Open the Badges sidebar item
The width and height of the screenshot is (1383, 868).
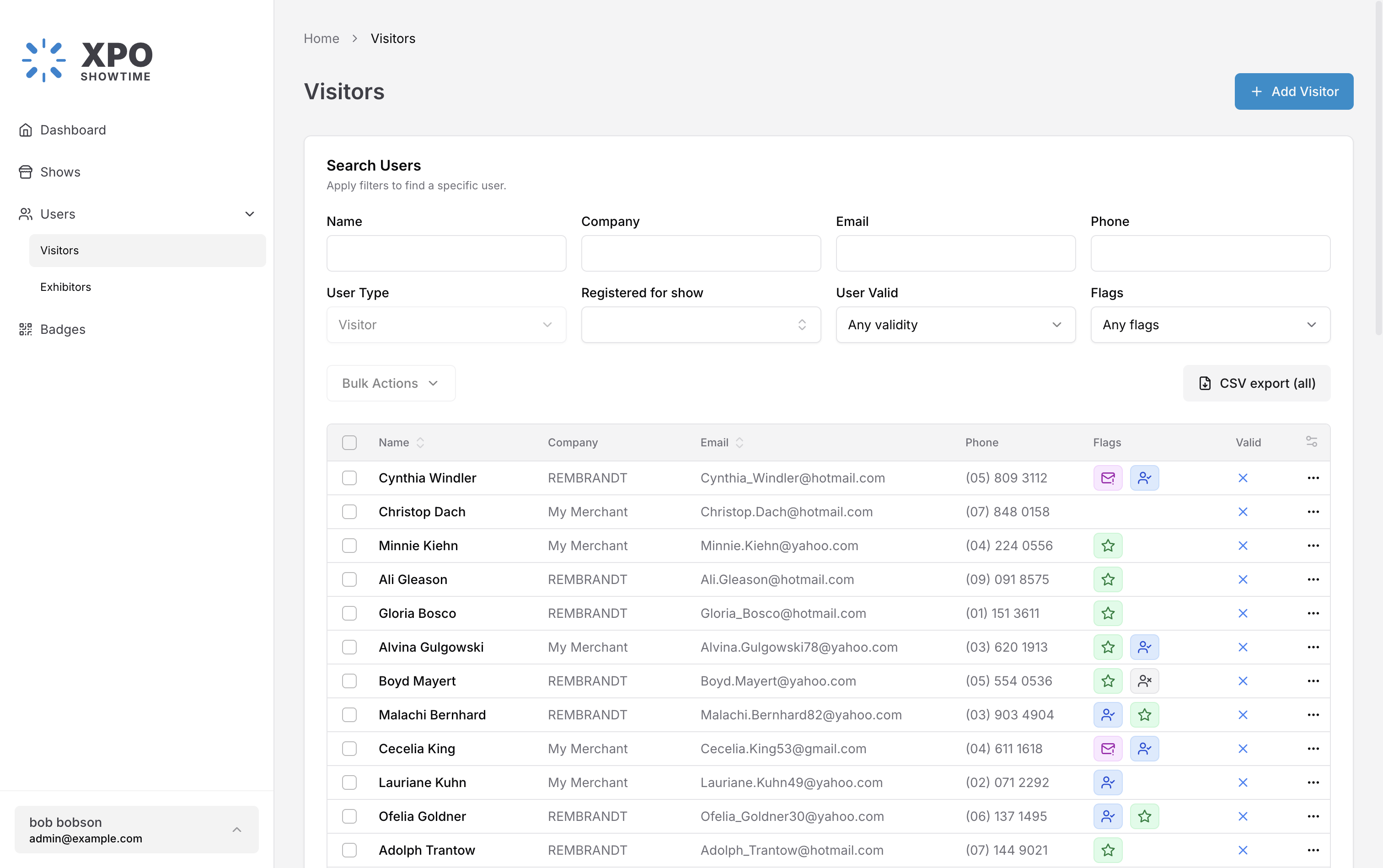click(x=63, y=330)
